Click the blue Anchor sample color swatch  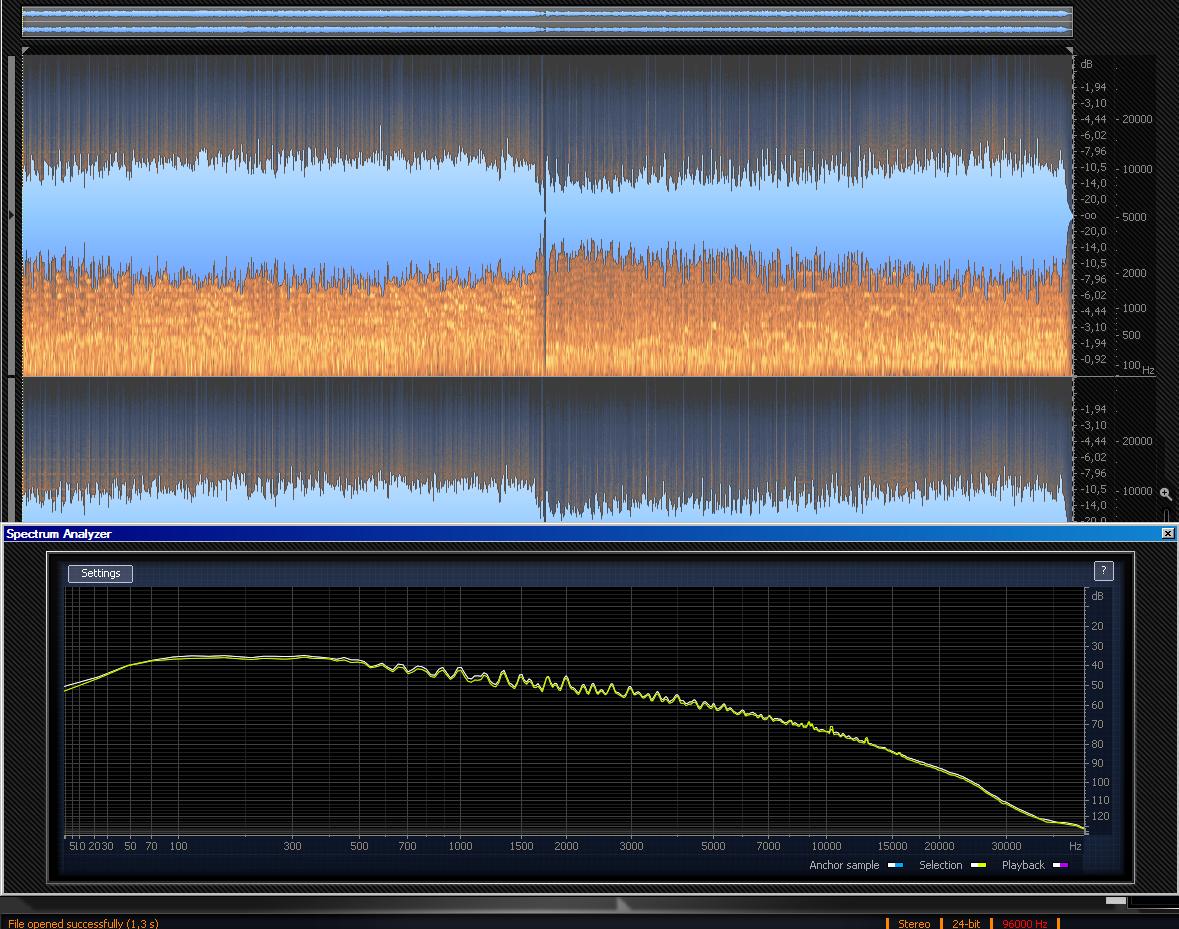[895, 865]
